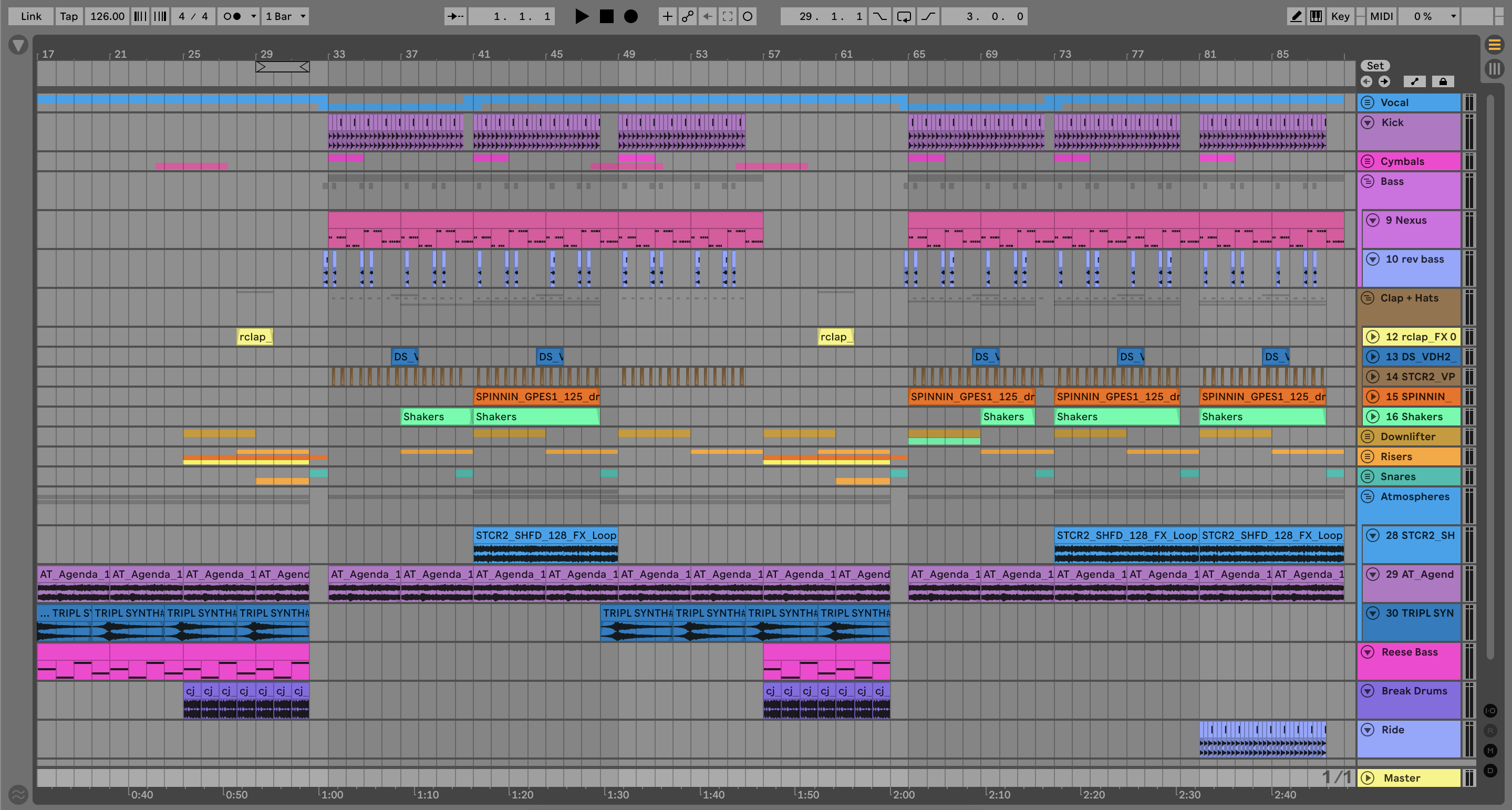The height and width of the screenshot is (810, 1512).
Task: Toggle the Punch-In switch
Action: pyautogui.click(x=879, y=16)
